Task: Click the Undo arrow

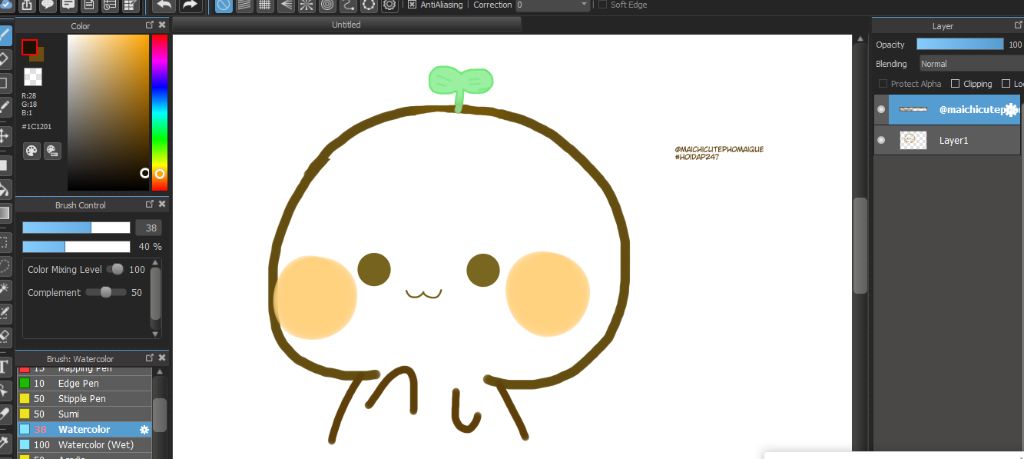Action: 163,5
